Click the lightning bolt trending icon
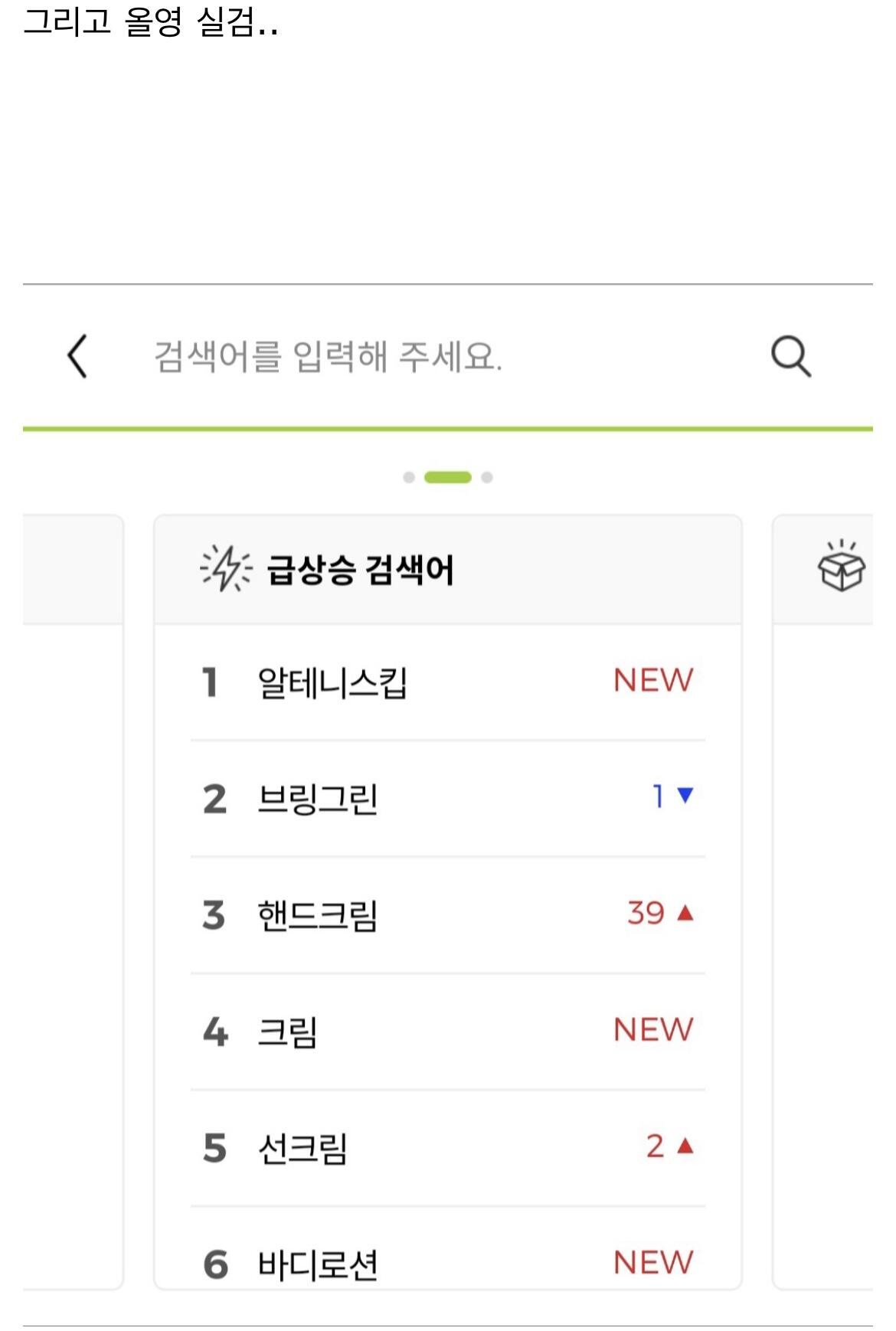The width and height of the screenshot is (896, 1331). tap(225, 569)
